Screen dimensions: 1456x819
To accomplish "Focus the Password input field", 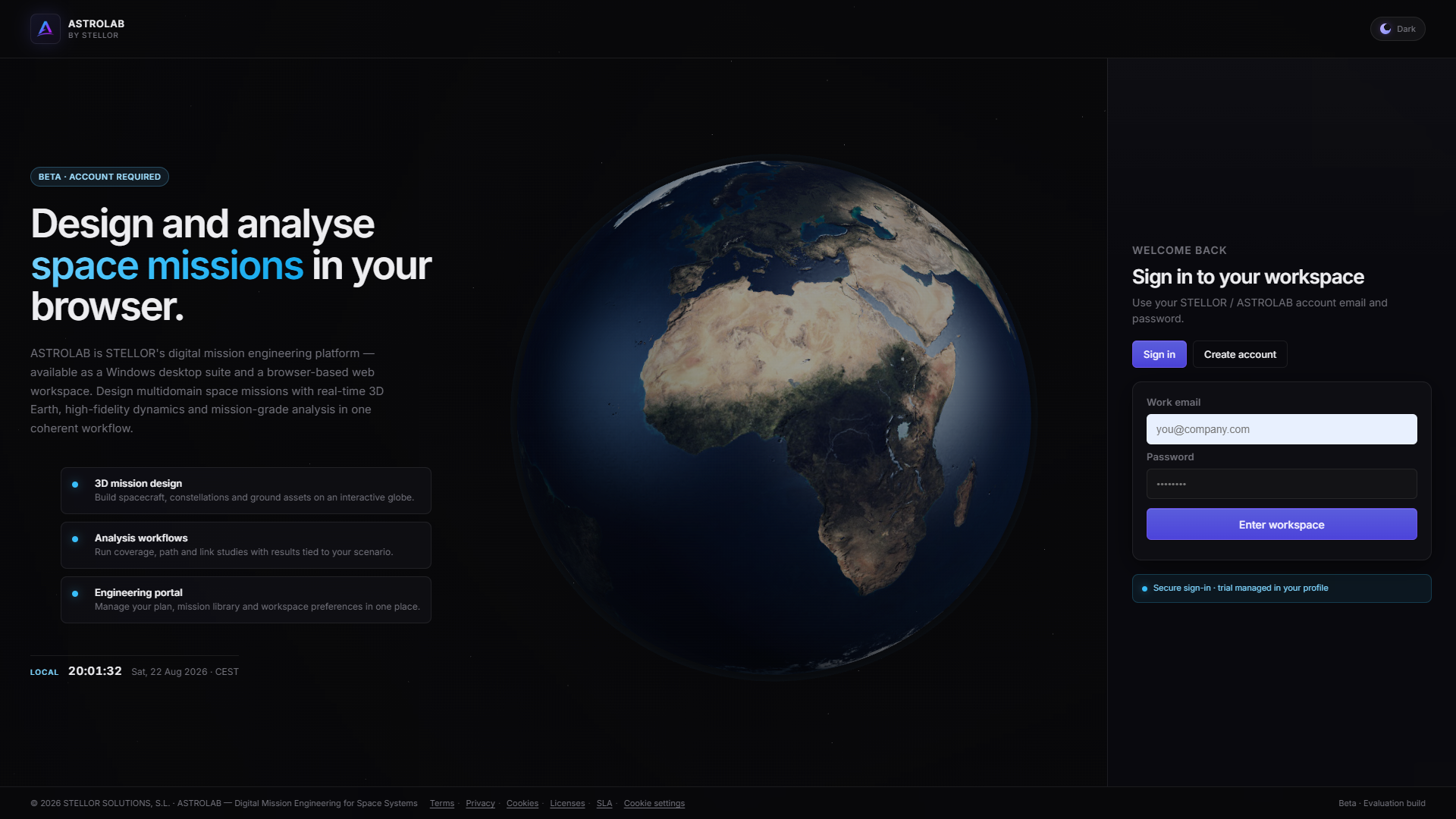I will tap(1281, 484).
